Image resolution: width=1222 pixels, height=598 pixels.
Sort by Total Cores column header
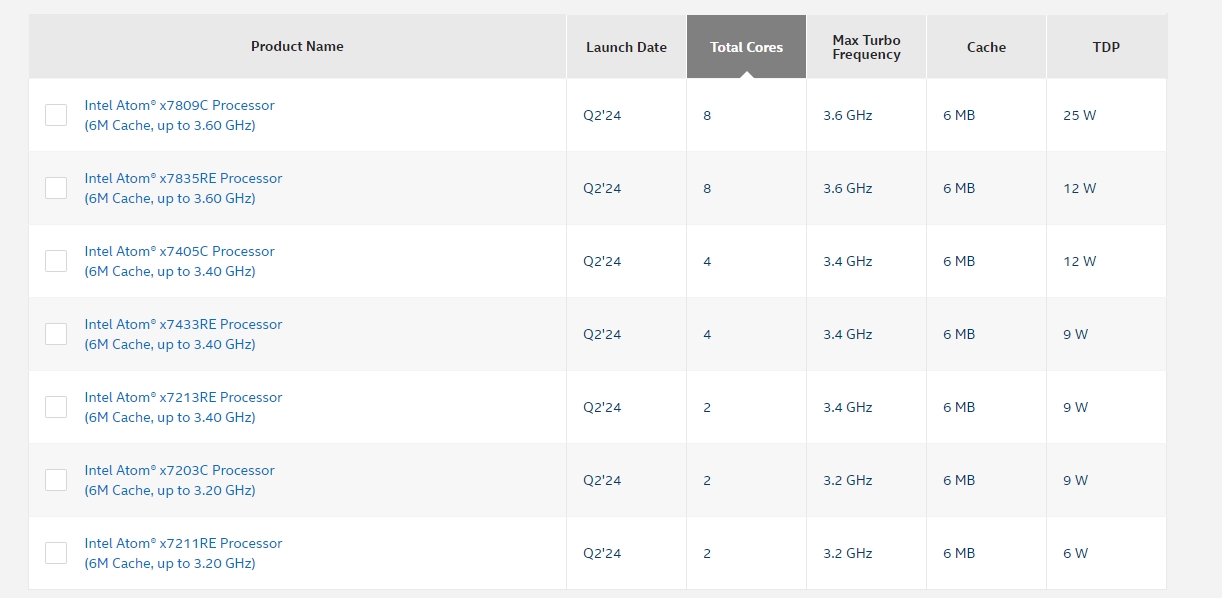coord(746,47)
